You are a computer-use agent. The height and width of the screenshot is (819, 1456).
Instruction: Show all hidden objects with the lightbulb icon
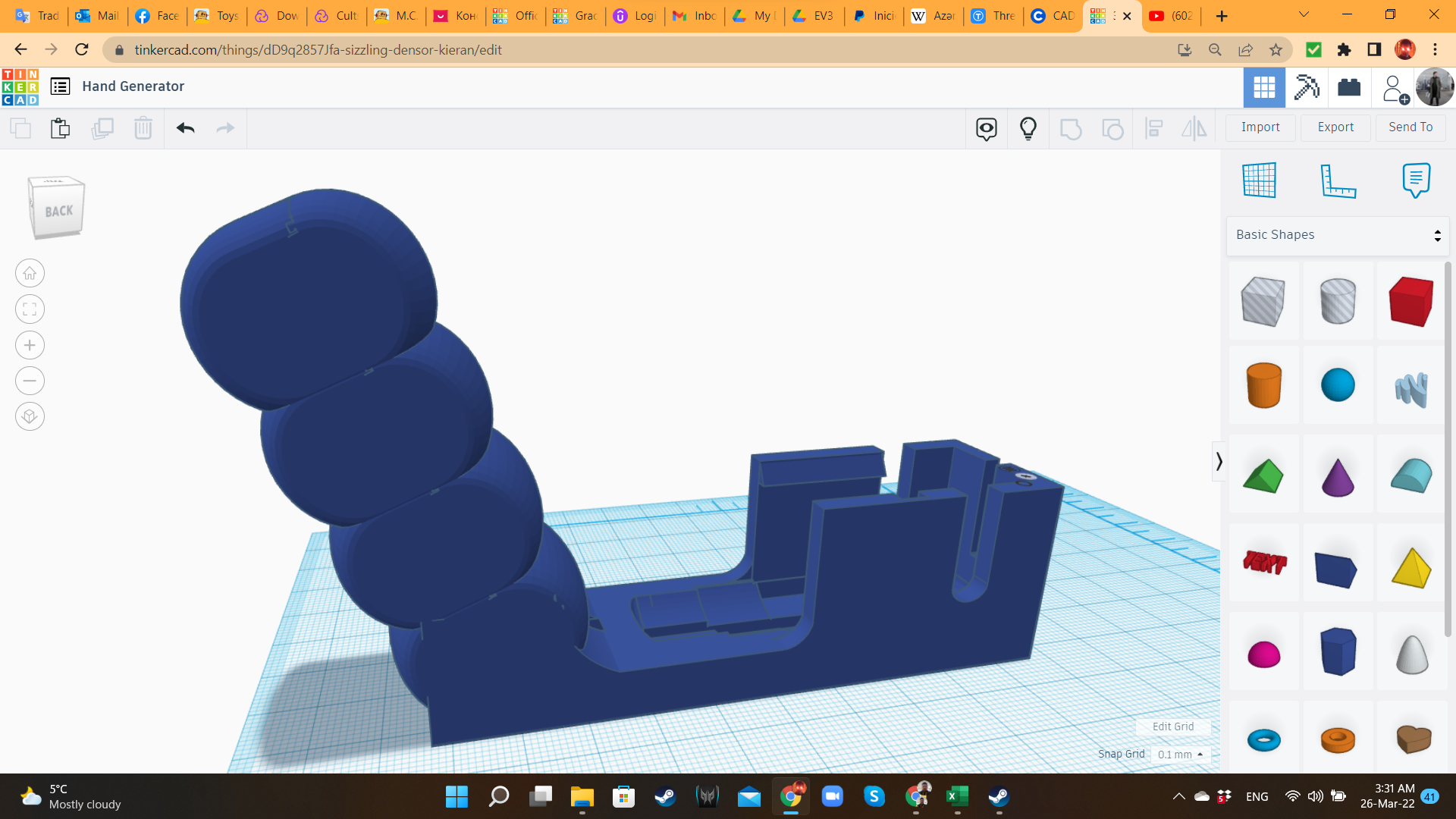(1028, 128)
